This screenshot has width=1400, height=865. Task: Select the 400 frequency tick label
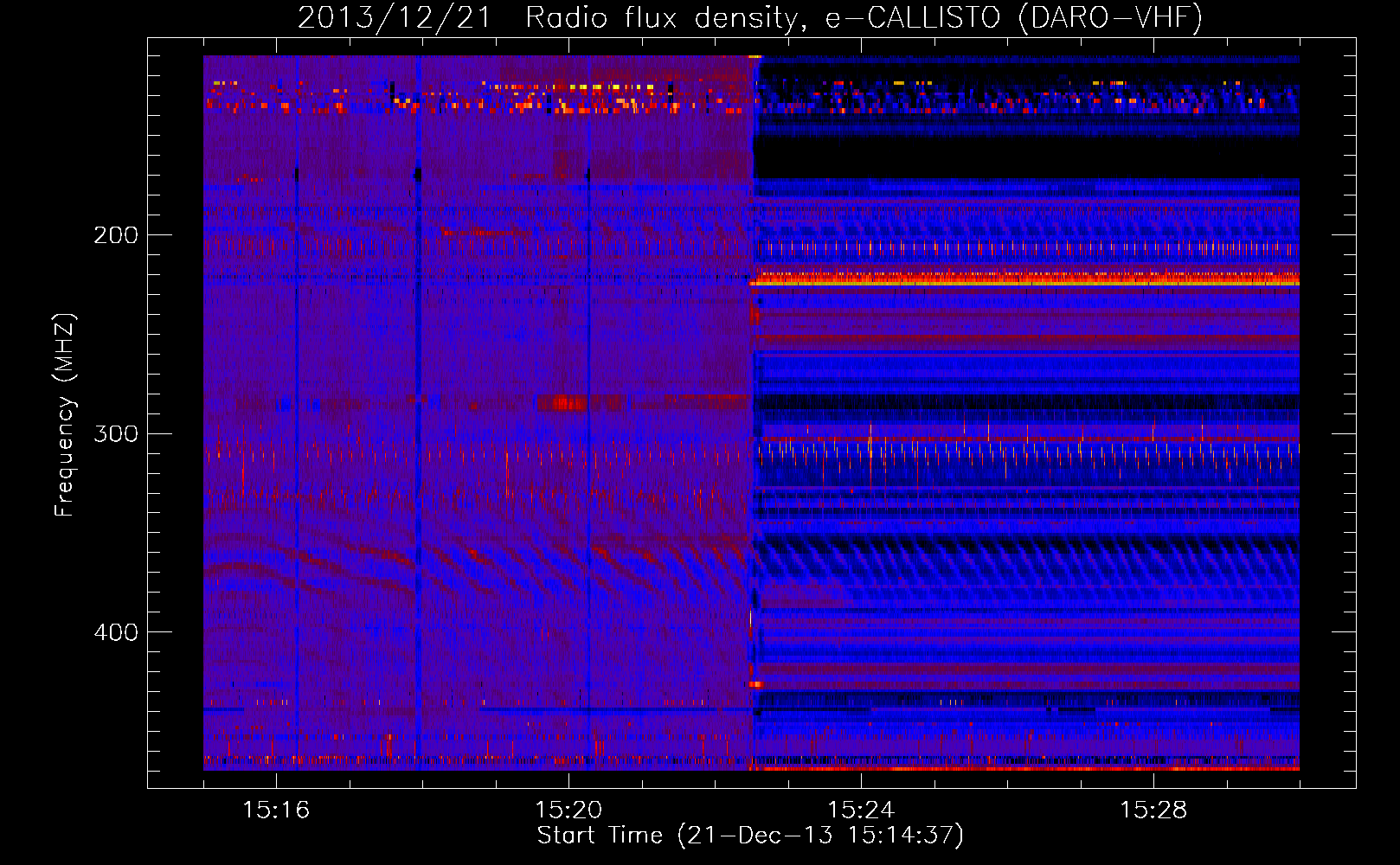click(x=116, y=632)
